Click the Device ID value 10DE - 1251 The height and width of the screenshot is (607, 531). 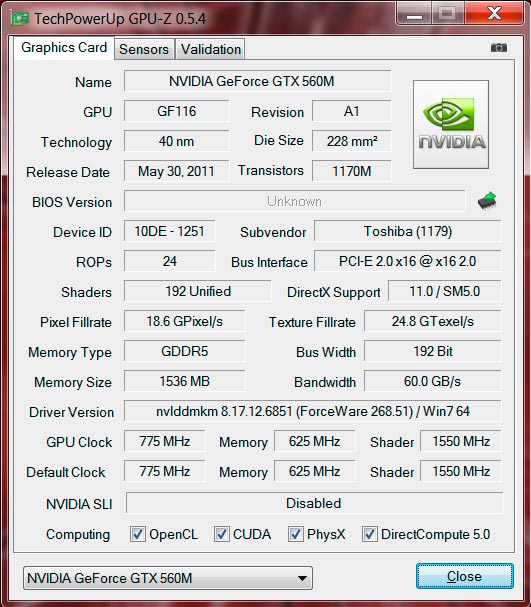(170, 231)
